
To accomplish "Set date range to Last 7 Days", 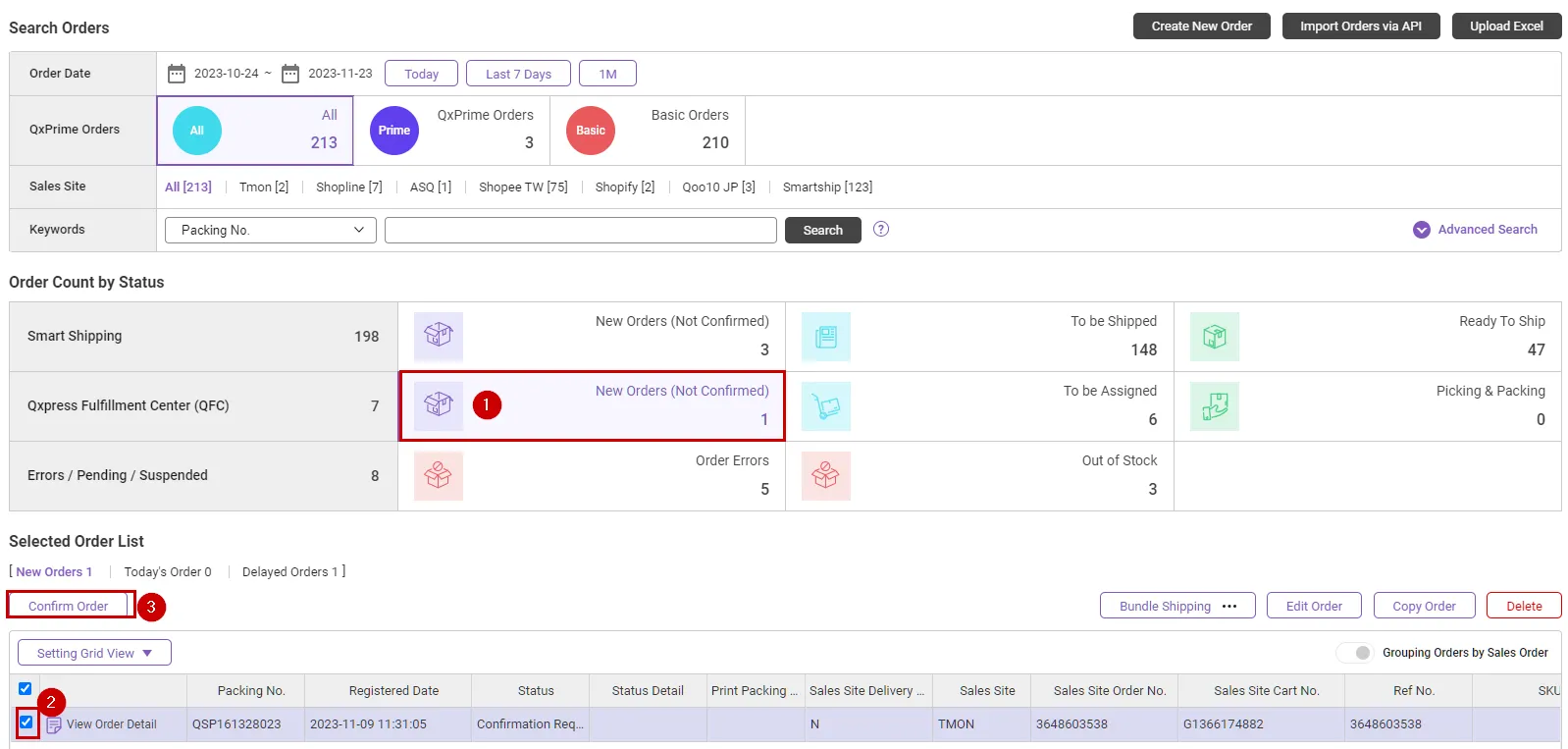I will tap(518, 74).
